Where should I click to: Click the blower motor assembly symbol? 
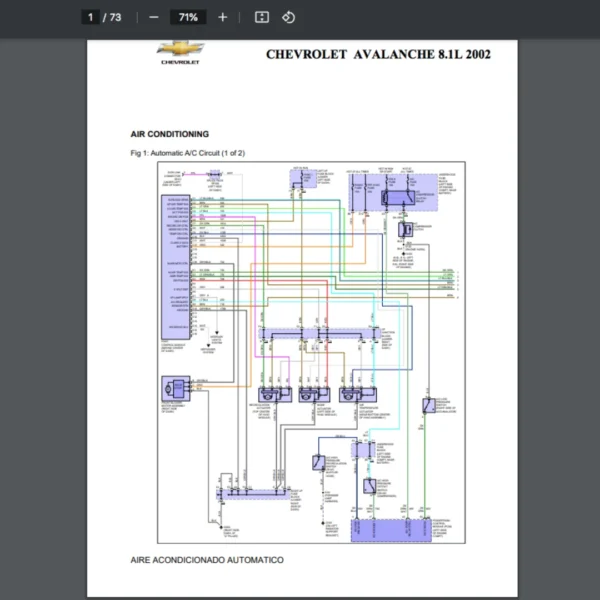pos(176,387)
